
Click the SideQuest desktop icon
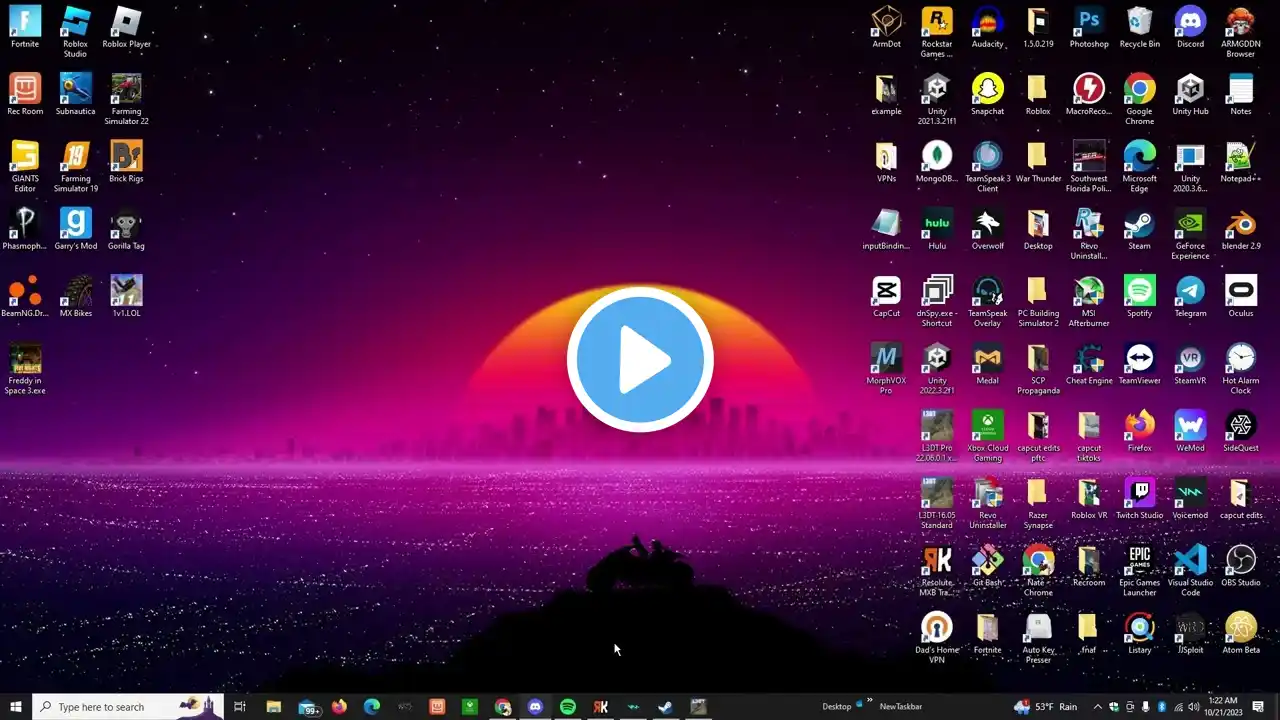pos(1241,430)
